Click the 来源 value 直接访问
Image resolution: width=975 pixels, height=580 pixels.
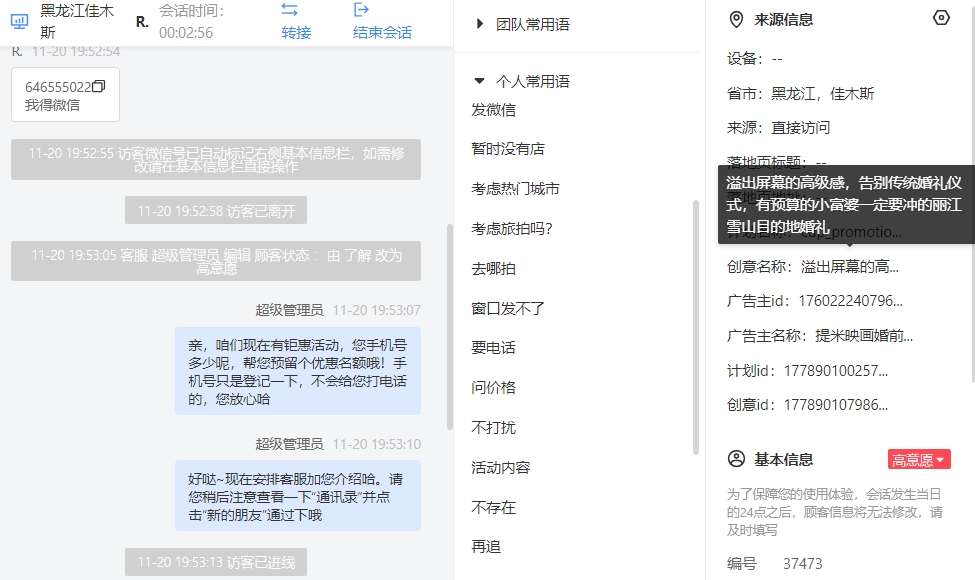tap(800, 128)
